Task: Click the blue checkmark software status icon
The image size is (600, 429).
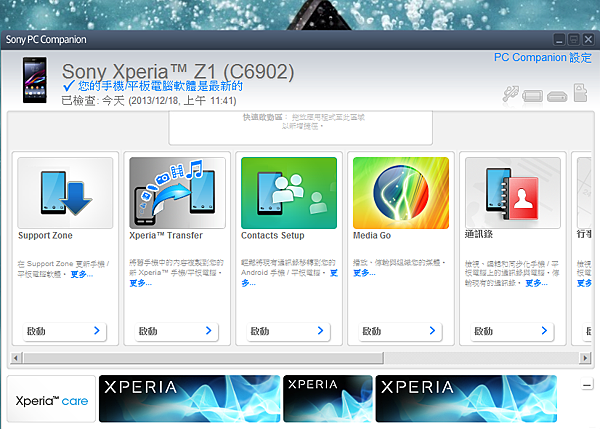Action: pyautogui.click(x=68, y=86)
